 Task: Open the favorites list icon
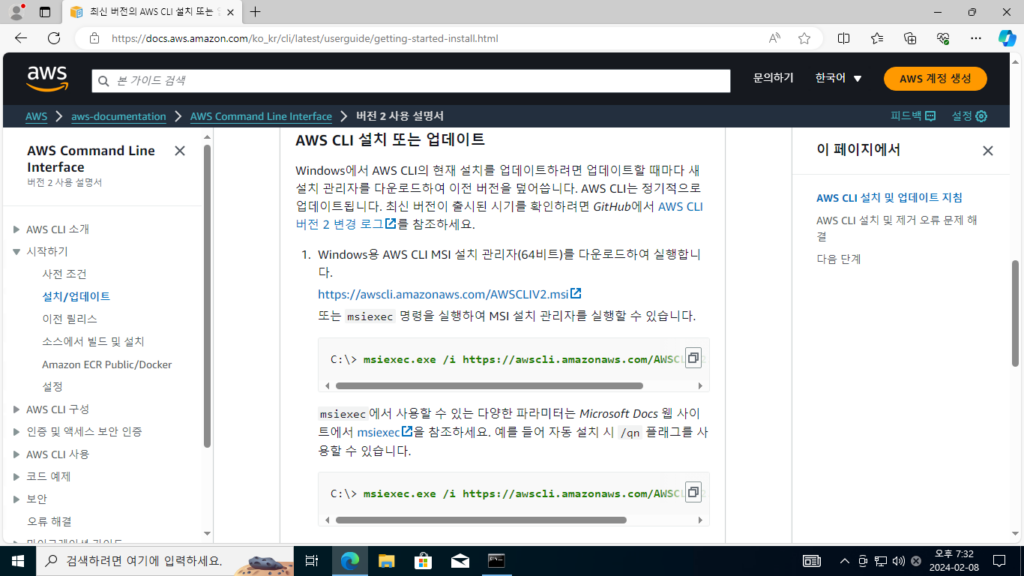tap(876, 39)
